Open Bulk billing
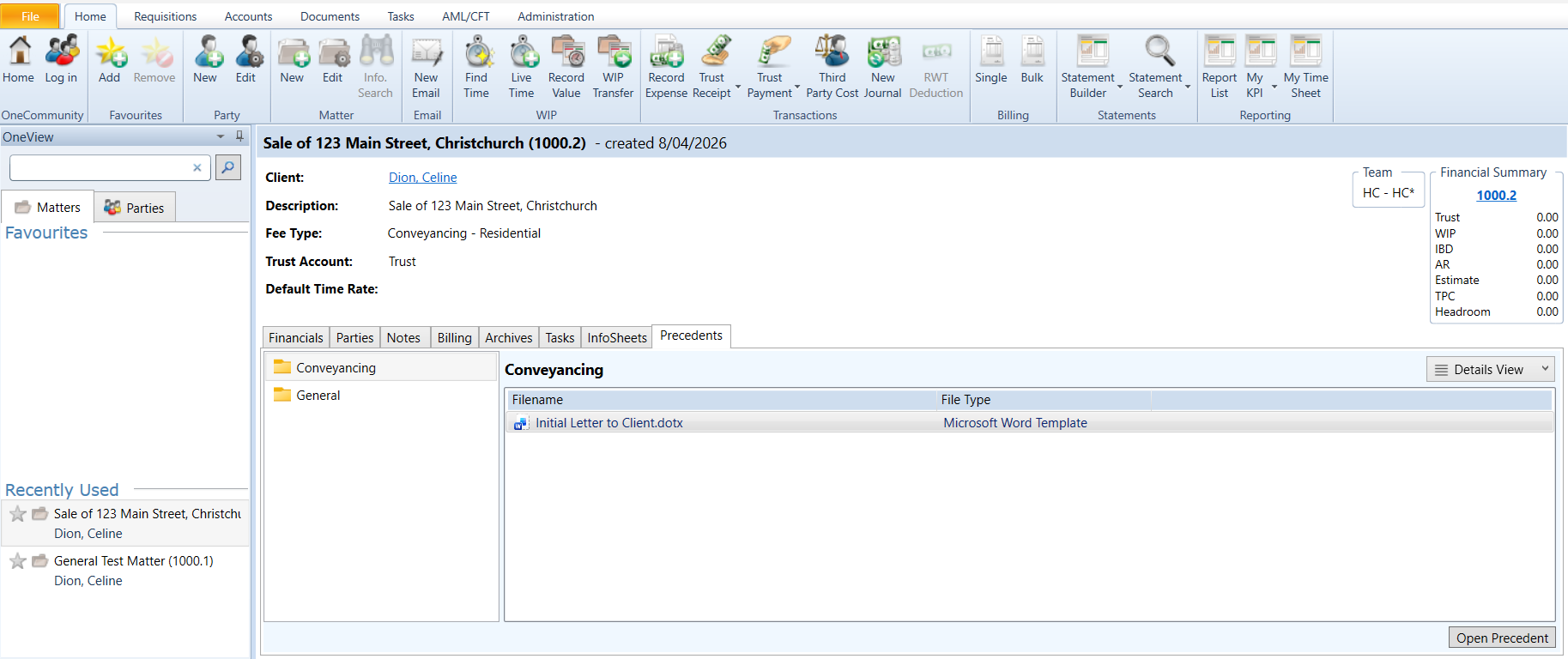This screenshot has width=1568, height=659. point(1032,60)
